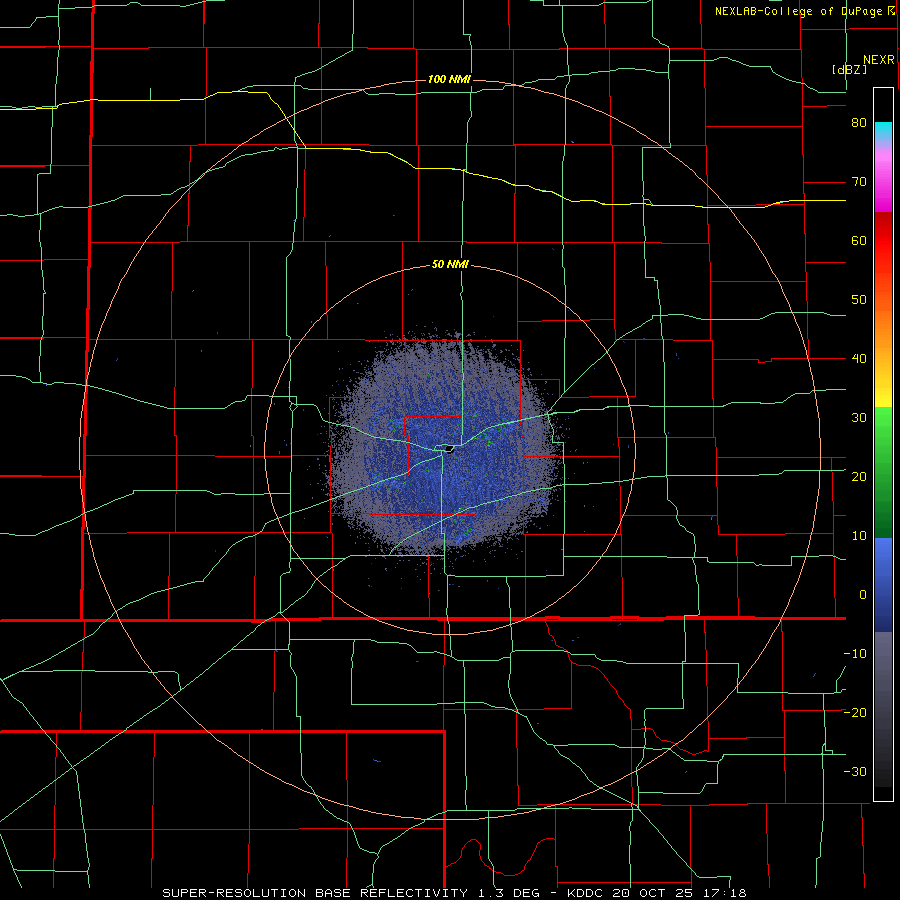Click the -10 value on the dBZ scale

tap(855, 654)
